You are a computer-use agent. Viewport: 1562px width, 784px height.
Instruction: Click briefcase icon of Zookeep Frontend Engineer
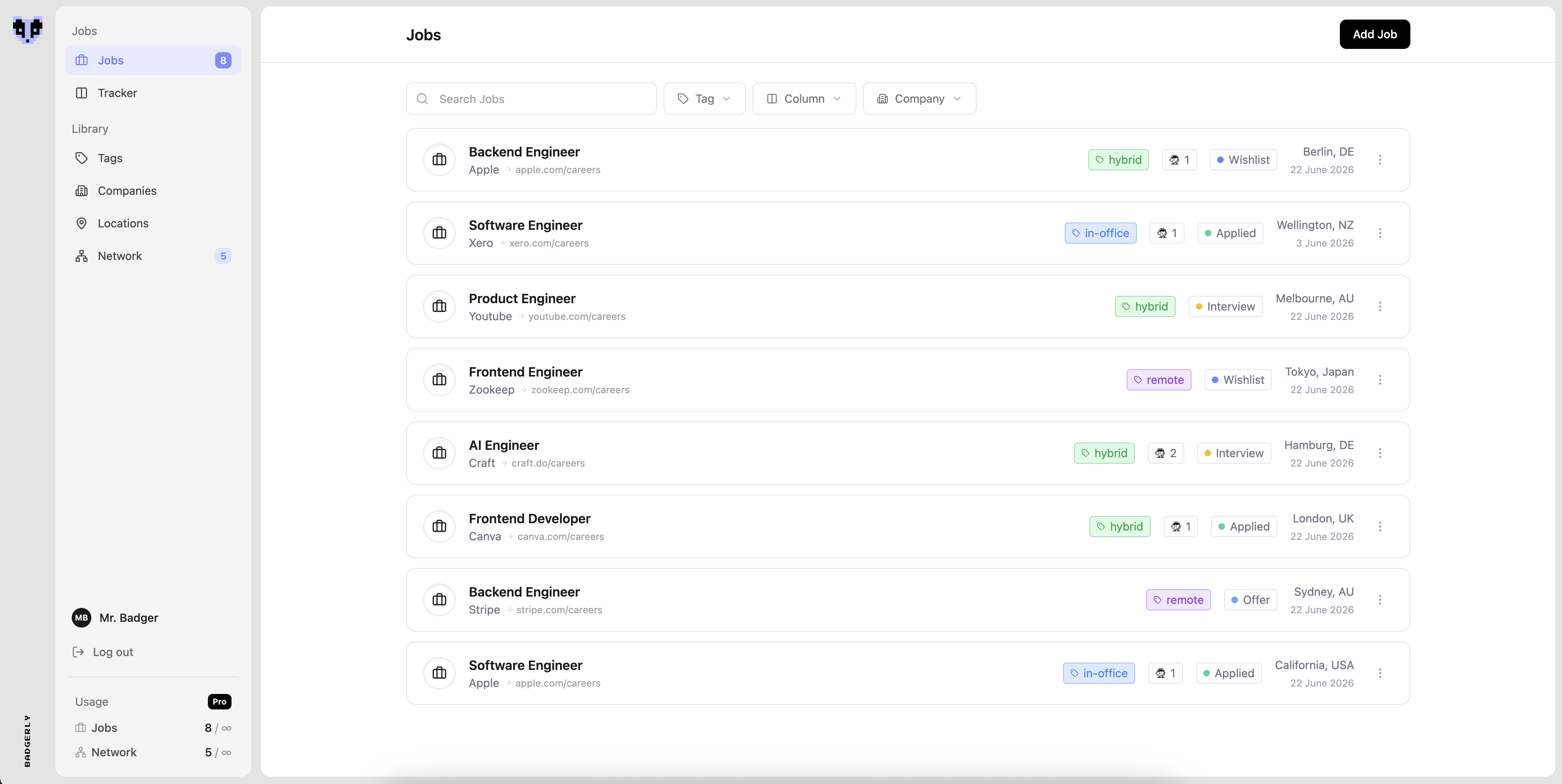439,380
